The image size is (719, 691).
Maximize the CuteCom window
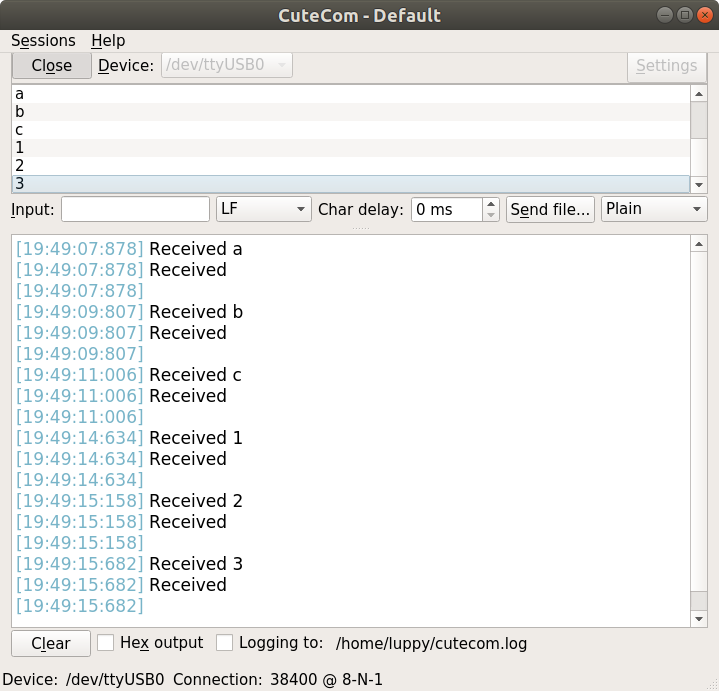[685, 15]
